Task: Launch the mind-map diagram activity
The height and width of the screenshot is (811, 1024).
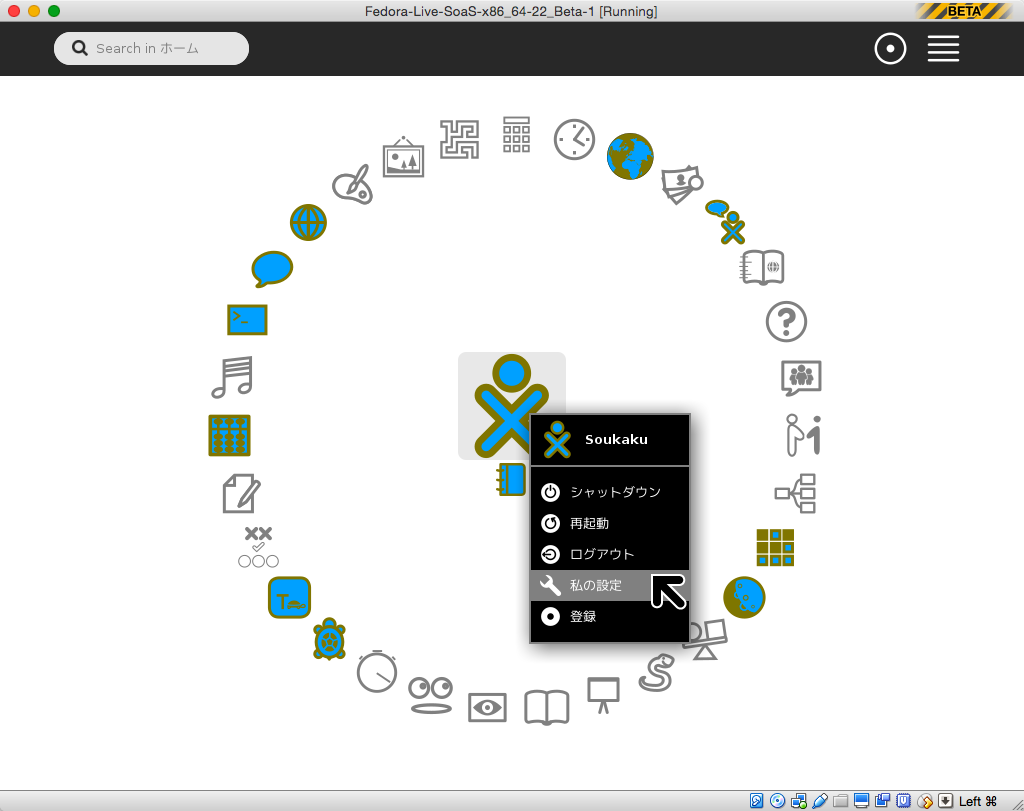Action: (x=795, y=493)
